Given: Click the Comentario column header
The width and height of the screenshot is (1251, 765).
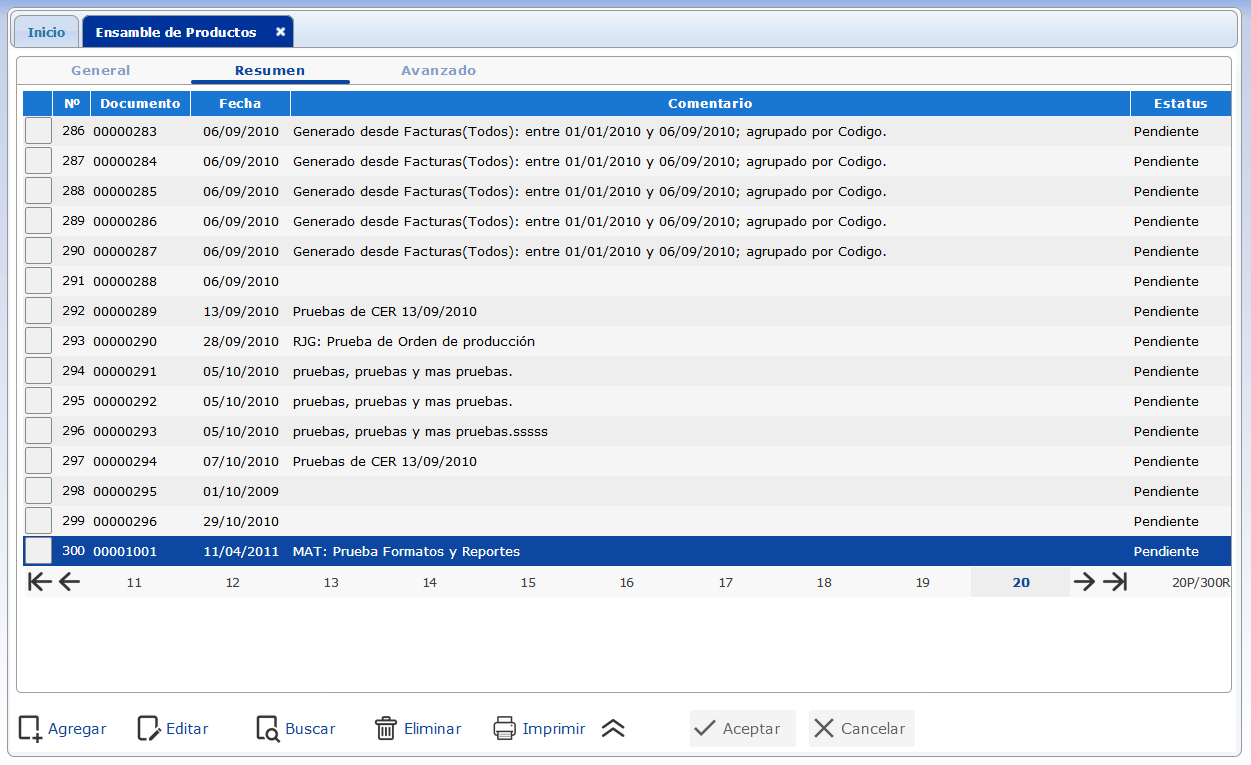Looking at the screenshot, I should (x=710, y=103).
